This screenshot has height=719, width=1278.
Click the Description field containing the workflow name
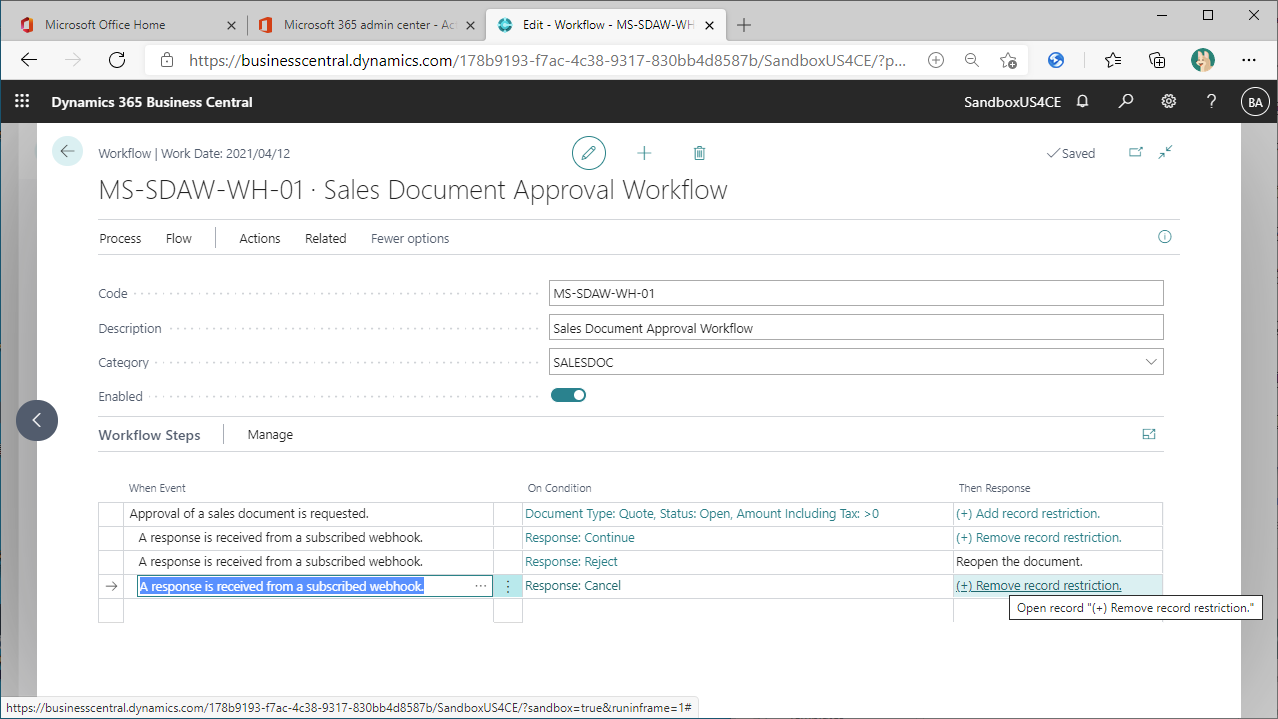855,326
